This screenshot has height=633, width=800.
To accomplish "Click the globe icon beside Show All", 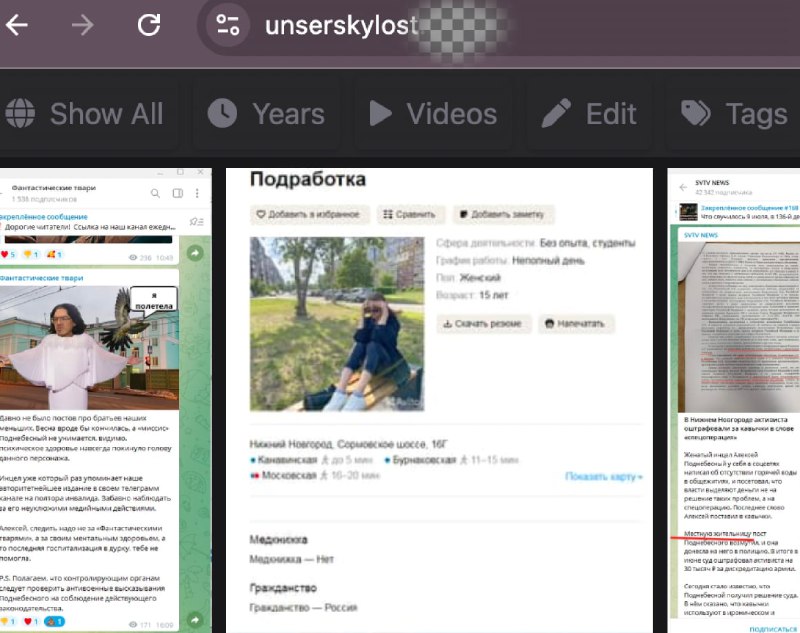I will [x=20, y=113].
